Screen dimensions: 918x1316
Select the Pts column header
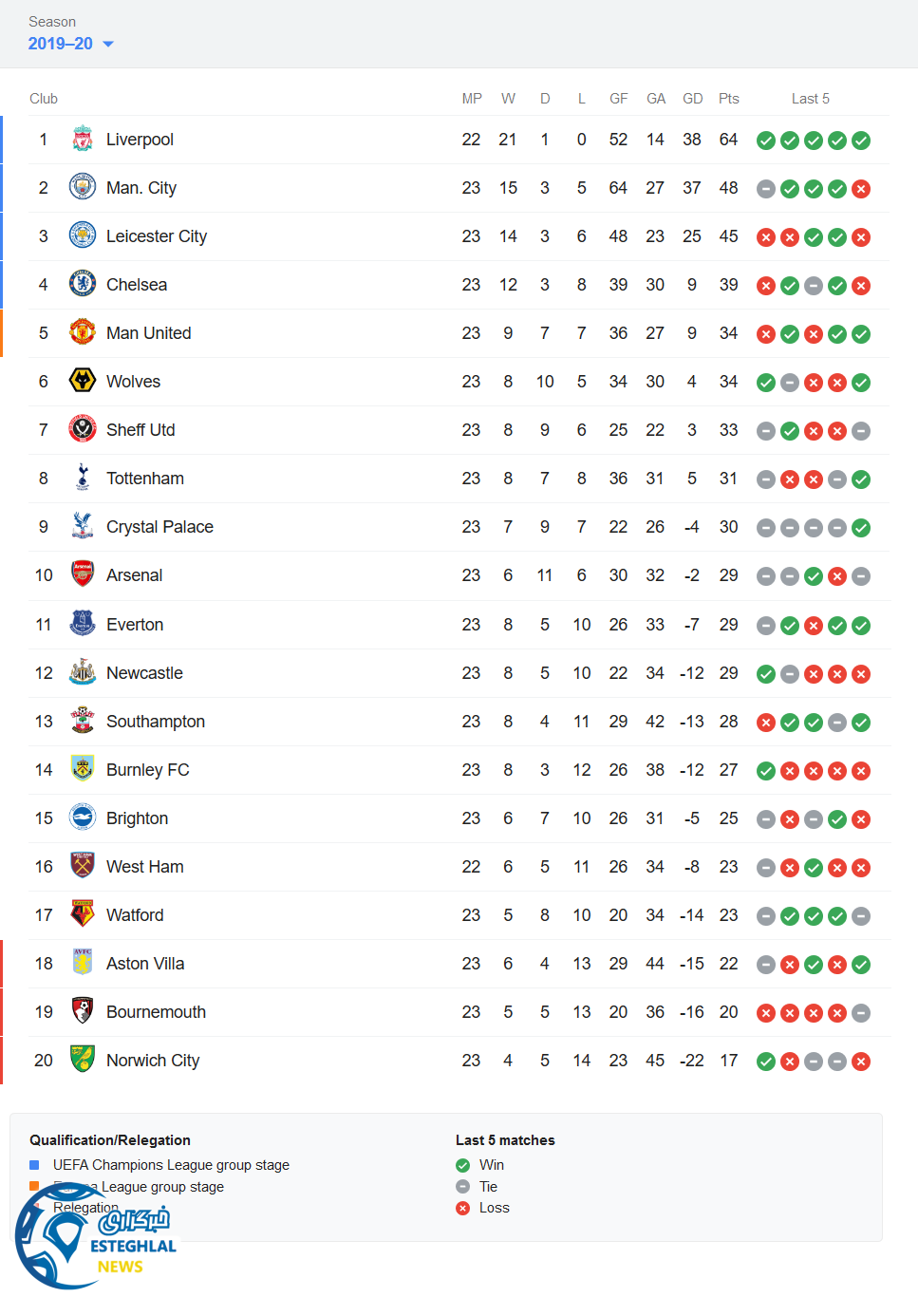[x=728, y=99]
